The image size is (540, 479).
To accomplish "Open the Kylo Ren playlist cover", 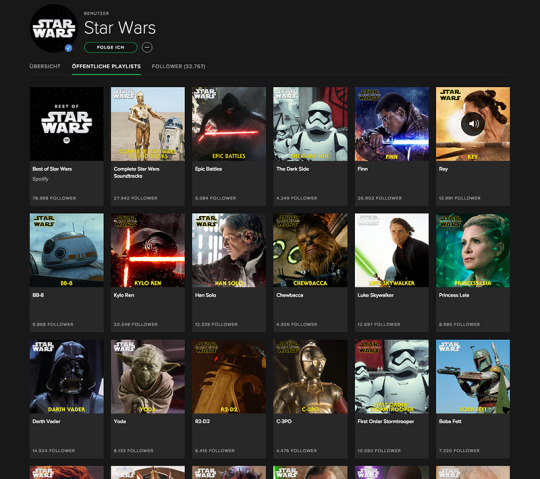I will pos(148,250).
